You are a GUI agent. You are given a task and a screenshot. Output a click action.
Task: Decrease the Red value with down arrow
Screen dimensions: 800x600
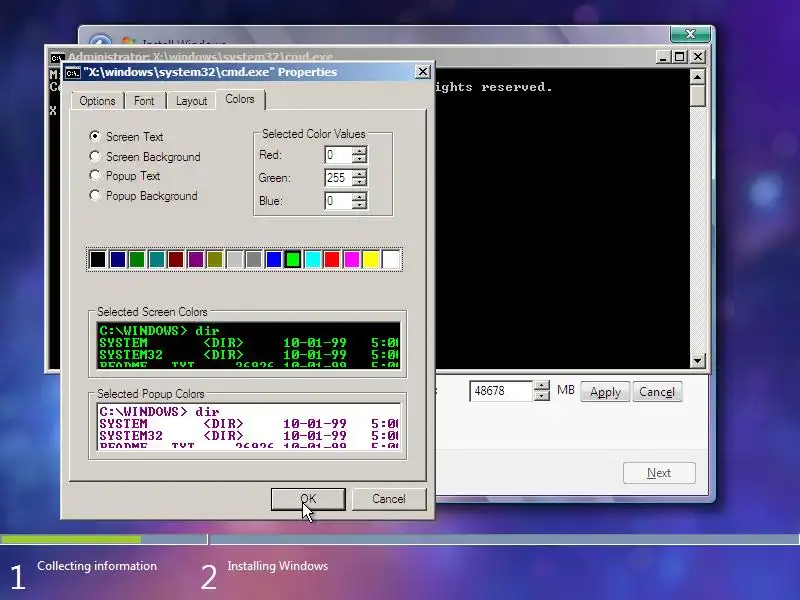point(359,159)
